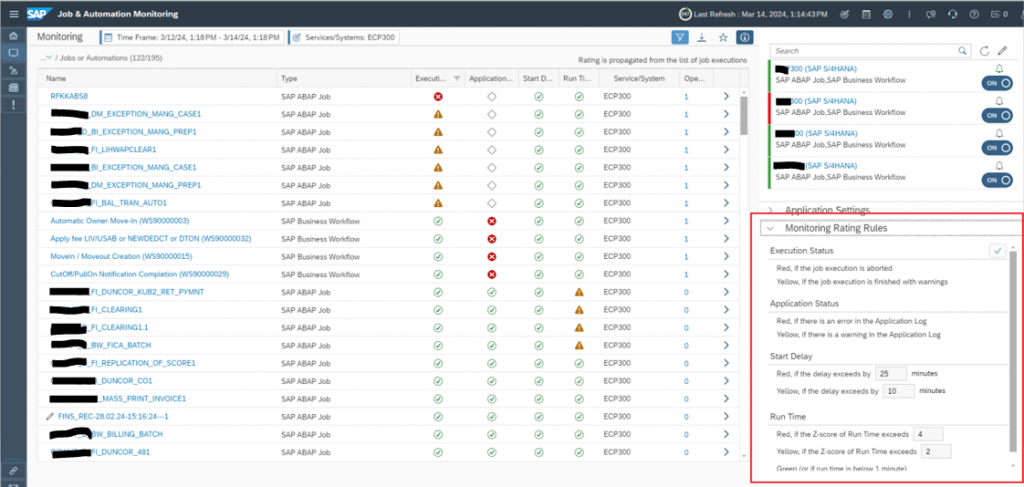Click the Service/System column header
Viewport: 1024px width, 487px height.
[639, 78]
